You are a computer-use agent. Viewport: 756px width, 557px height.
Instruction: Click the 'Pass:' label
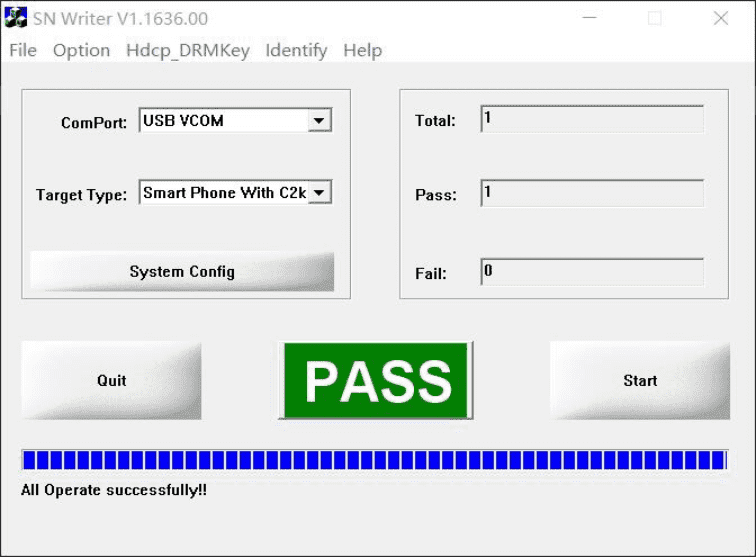point(436,195)
